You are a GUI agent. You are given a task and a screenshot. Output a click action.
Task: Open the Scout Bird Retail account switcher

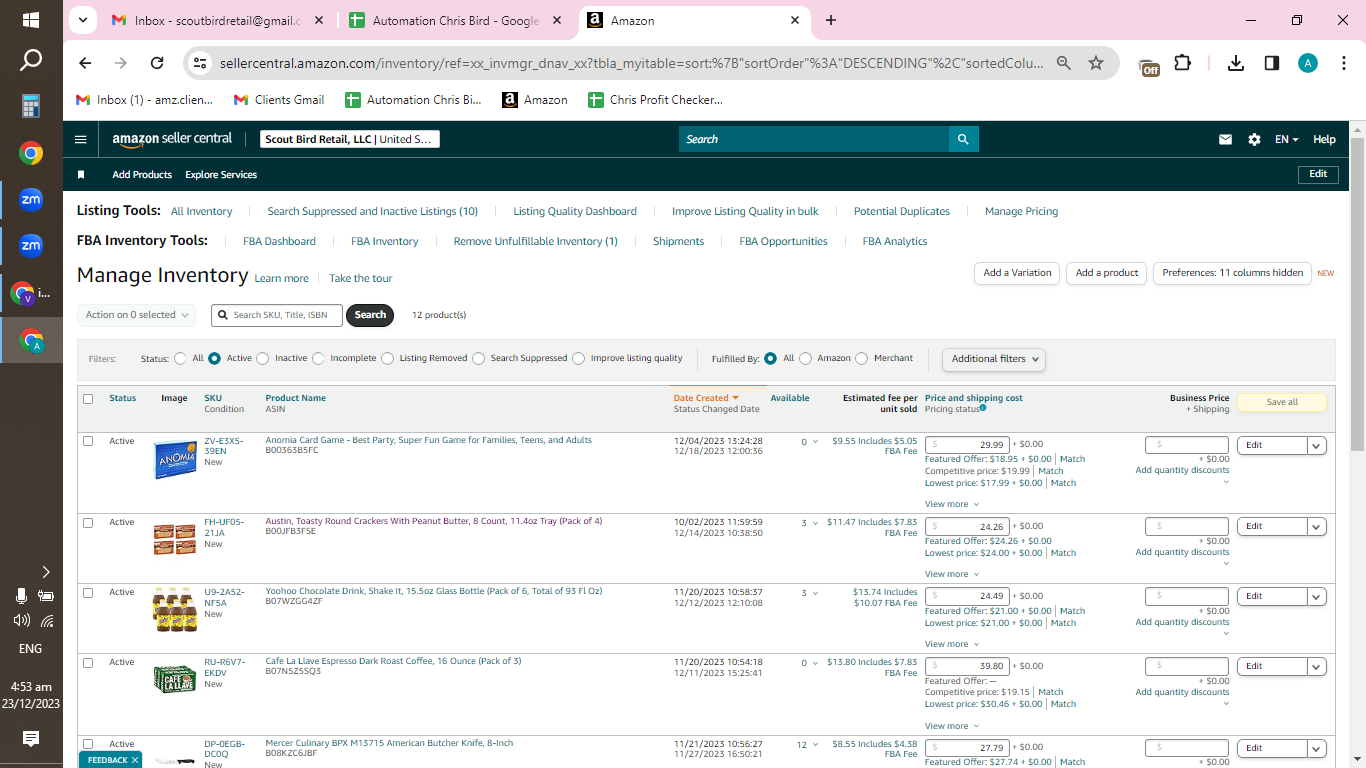350,140
